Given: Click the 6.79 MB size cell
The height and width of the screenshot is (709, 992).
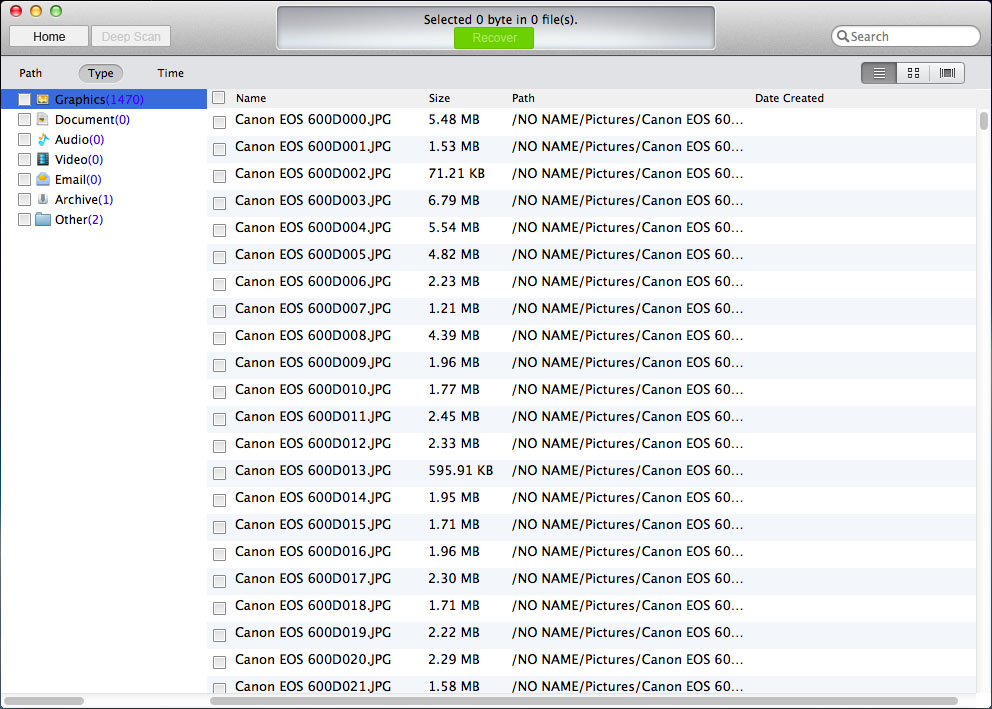Looking at the screenshot, I should point(454,200).
